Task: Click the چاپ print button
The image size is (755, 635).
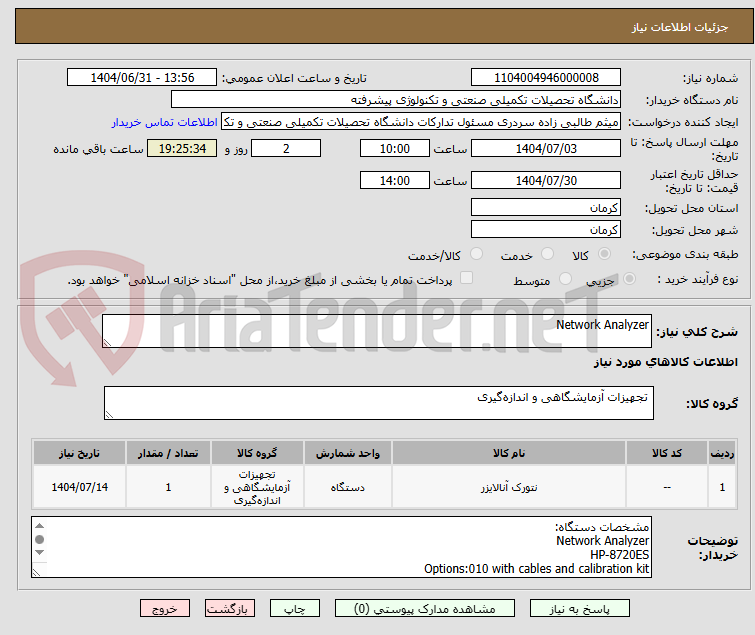Action: [295, 609]
